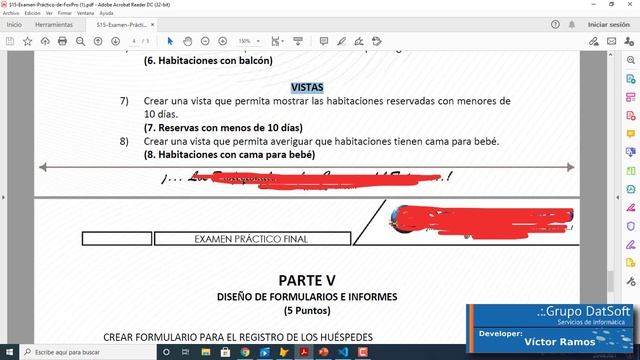Screen dimensions: 640x360
Task: Open Create PDF tool in right pane
Action: point(631,116)
